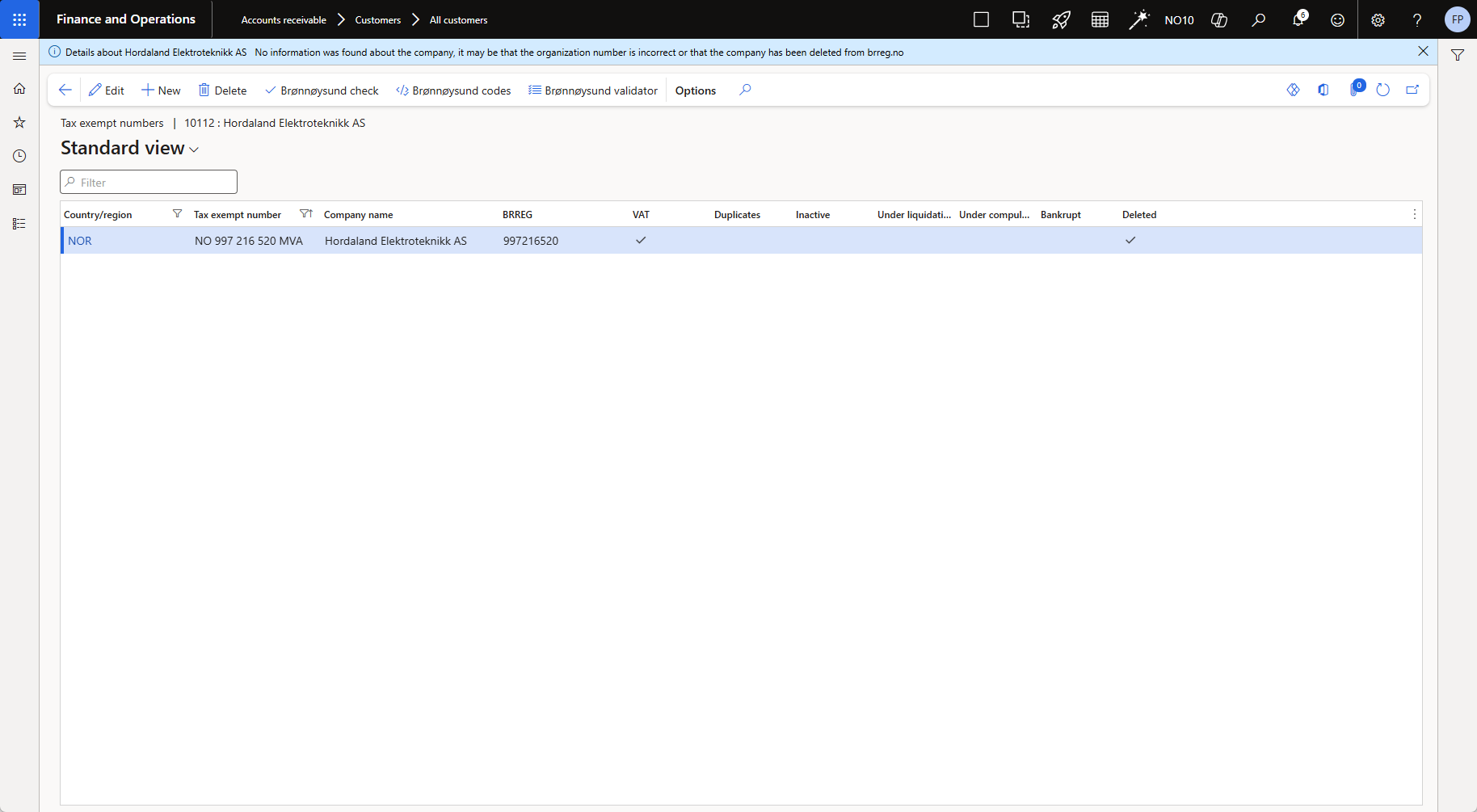The image size is (1477, 812).
Task: Search the action pane with the magnifier
Action: 745,90
